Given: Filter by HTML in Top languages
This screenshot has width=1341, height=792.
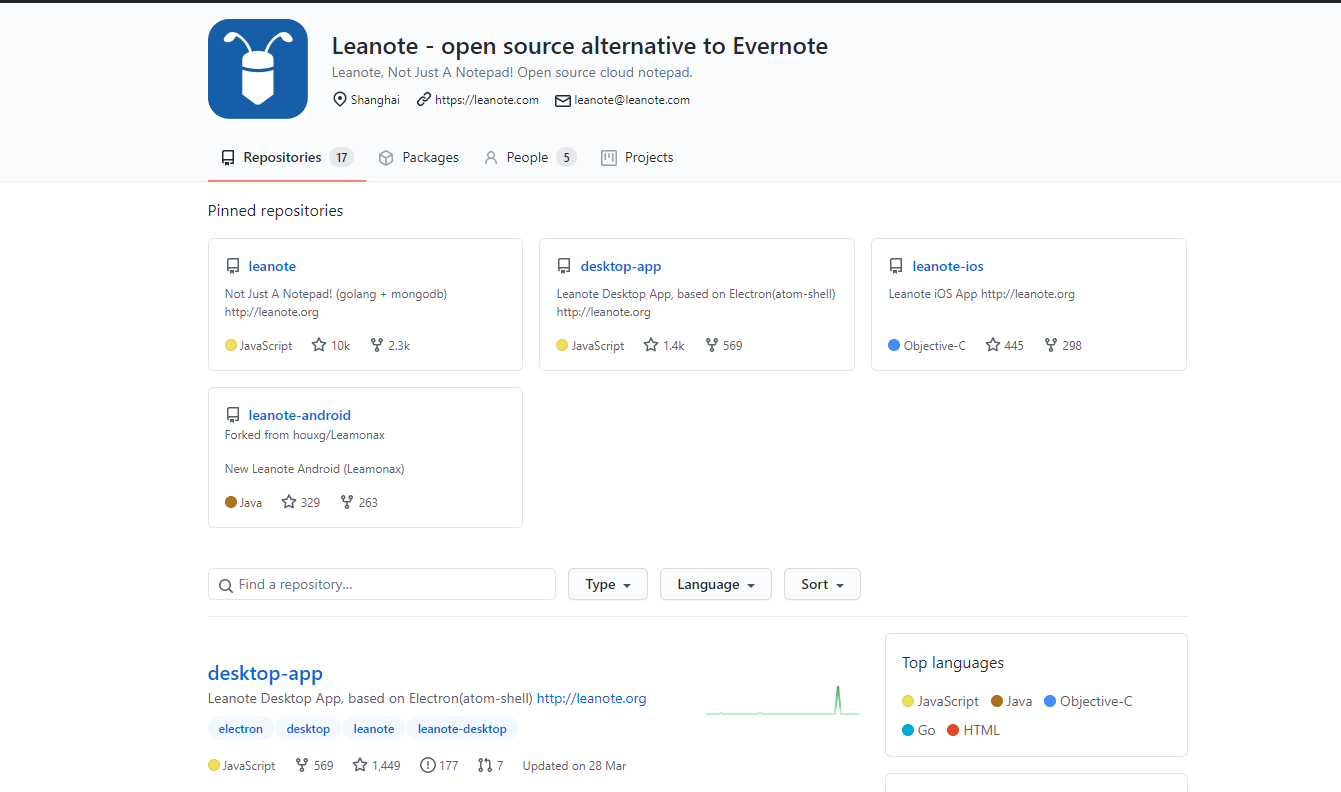Looking at the screenshot, I should 973,730.
